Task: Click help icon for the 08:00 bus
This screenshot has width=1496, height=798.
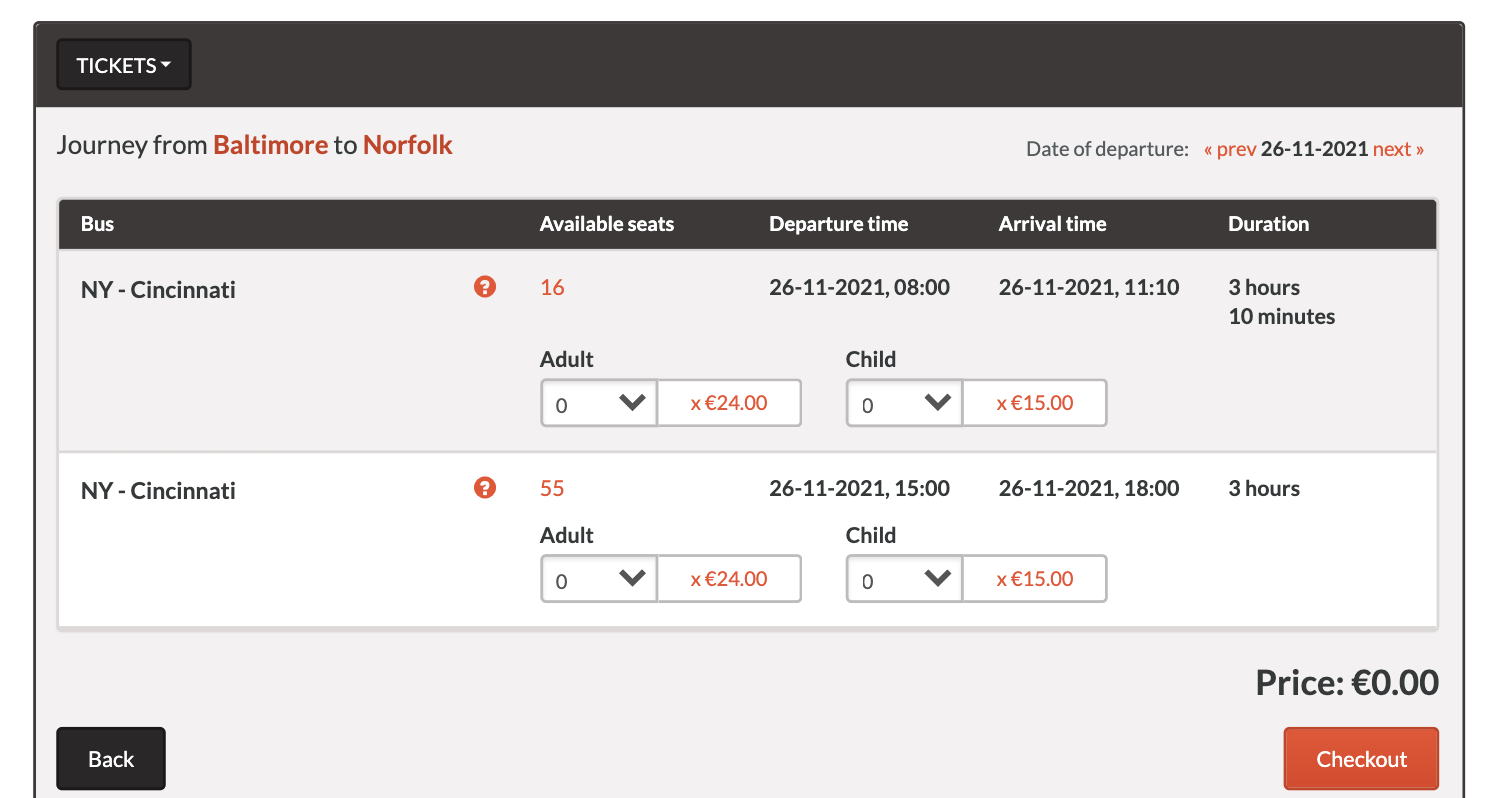Action: click(x=485, y=288)
